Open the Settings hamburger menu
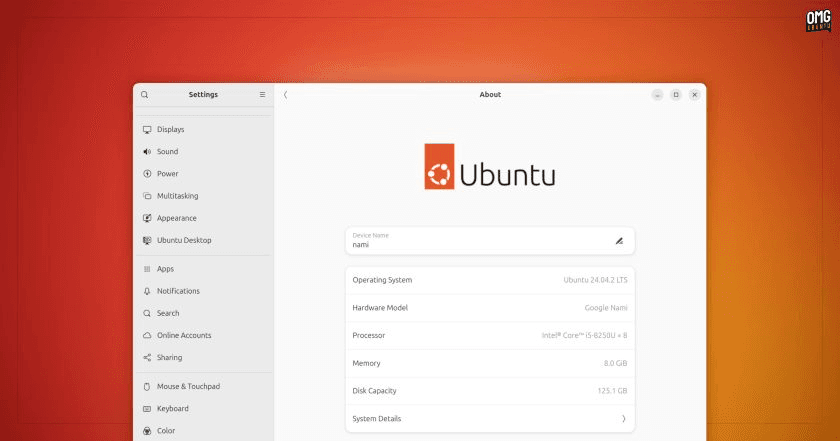Viewport: 840px width, 441px height. tap(262, 94)
